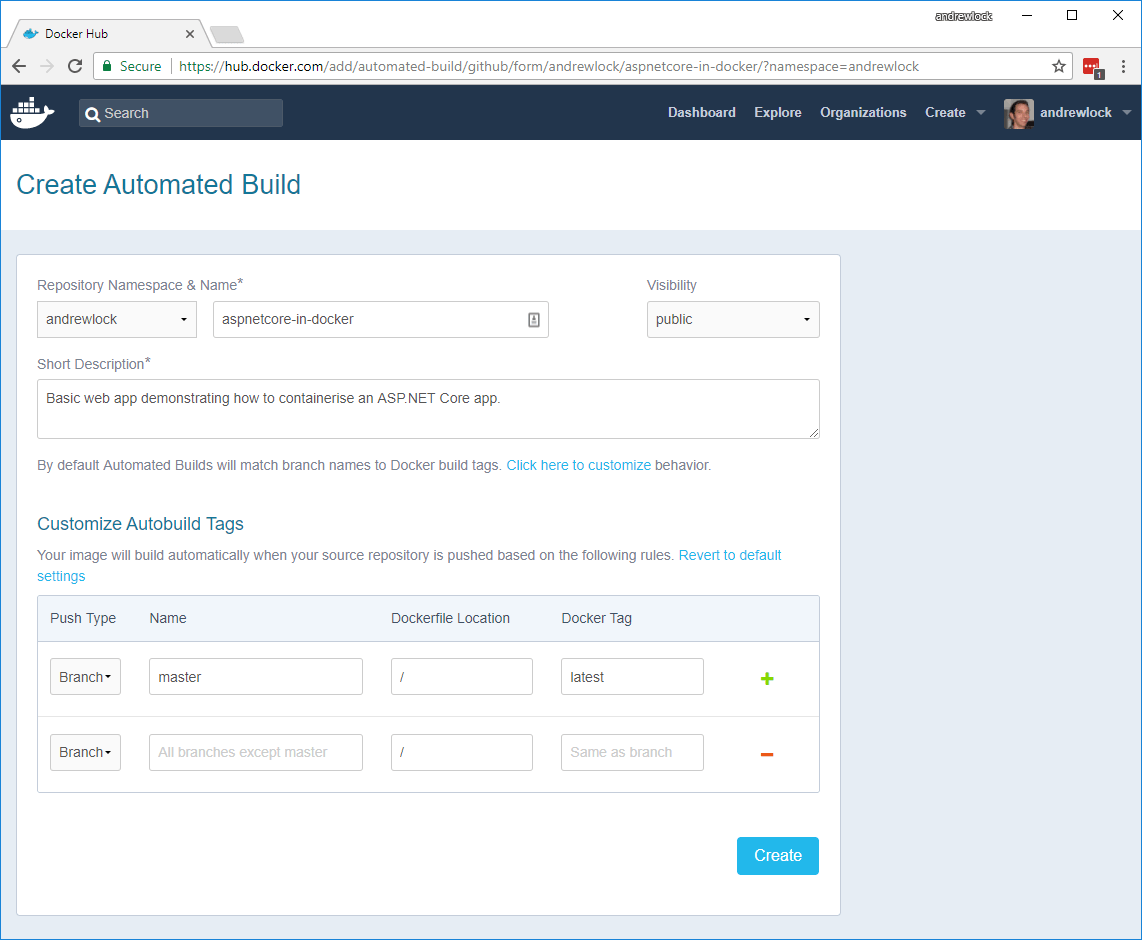
Task: Add a build rule with green plus
Action: pyautogui.click(x=767, y=679)
